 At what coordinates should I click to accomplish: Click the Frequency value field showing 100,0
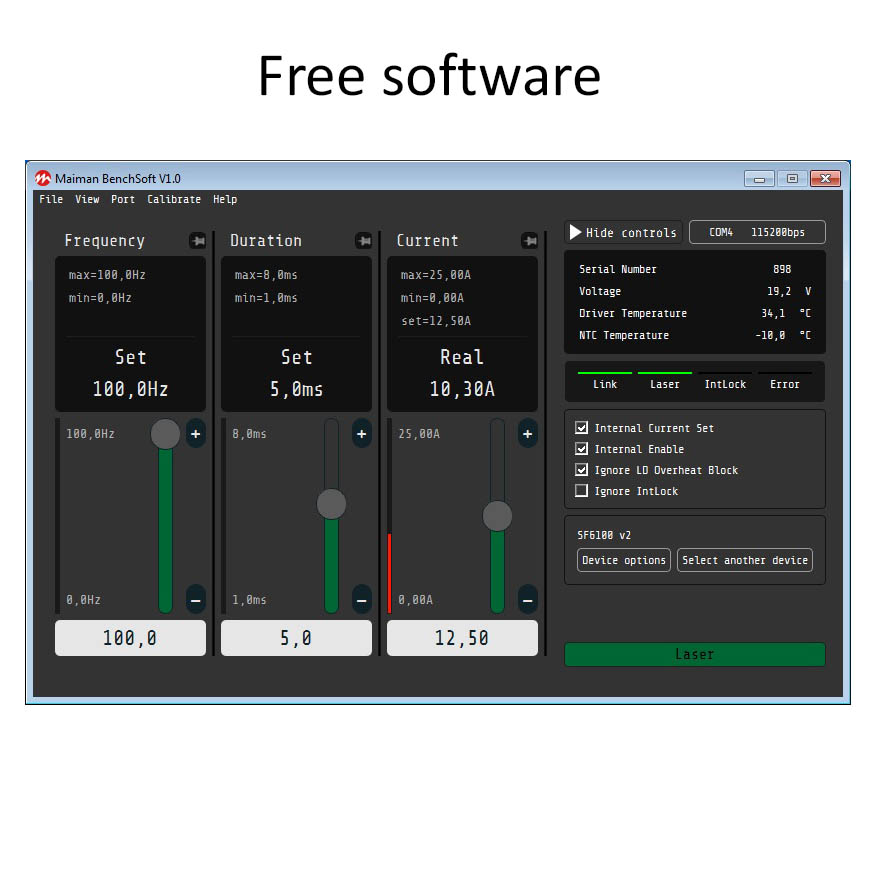130,638
